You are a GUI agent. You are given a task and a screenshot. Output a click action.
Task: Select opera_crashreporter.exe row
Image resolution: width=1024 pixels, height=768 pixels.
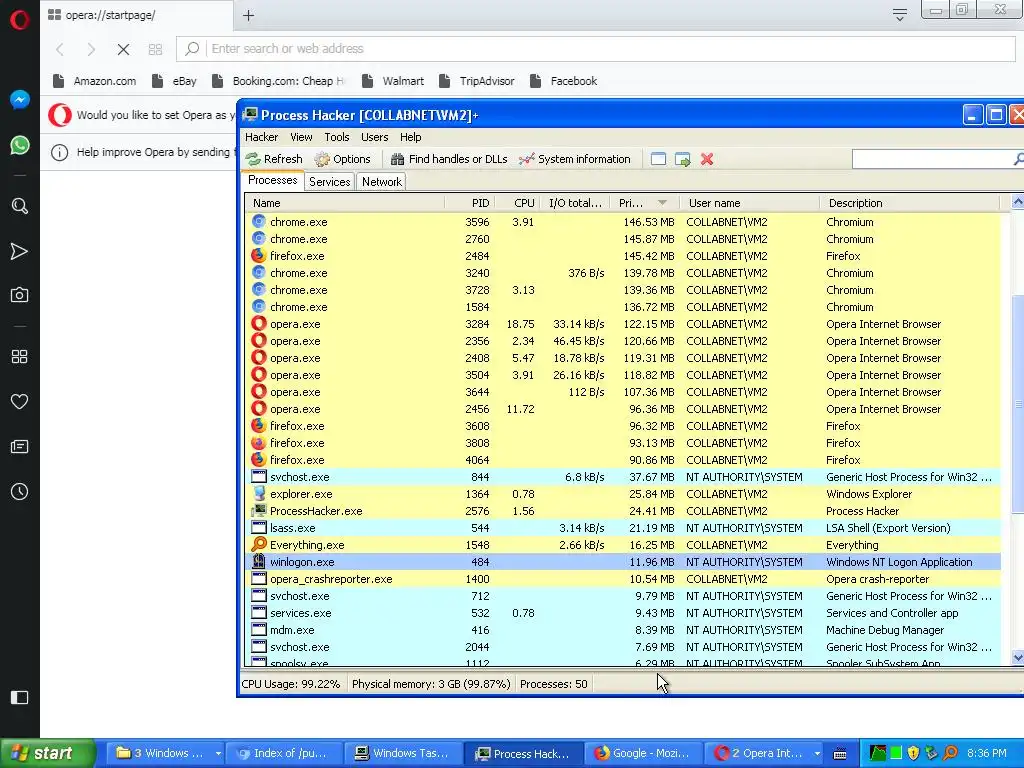[623, 579]
